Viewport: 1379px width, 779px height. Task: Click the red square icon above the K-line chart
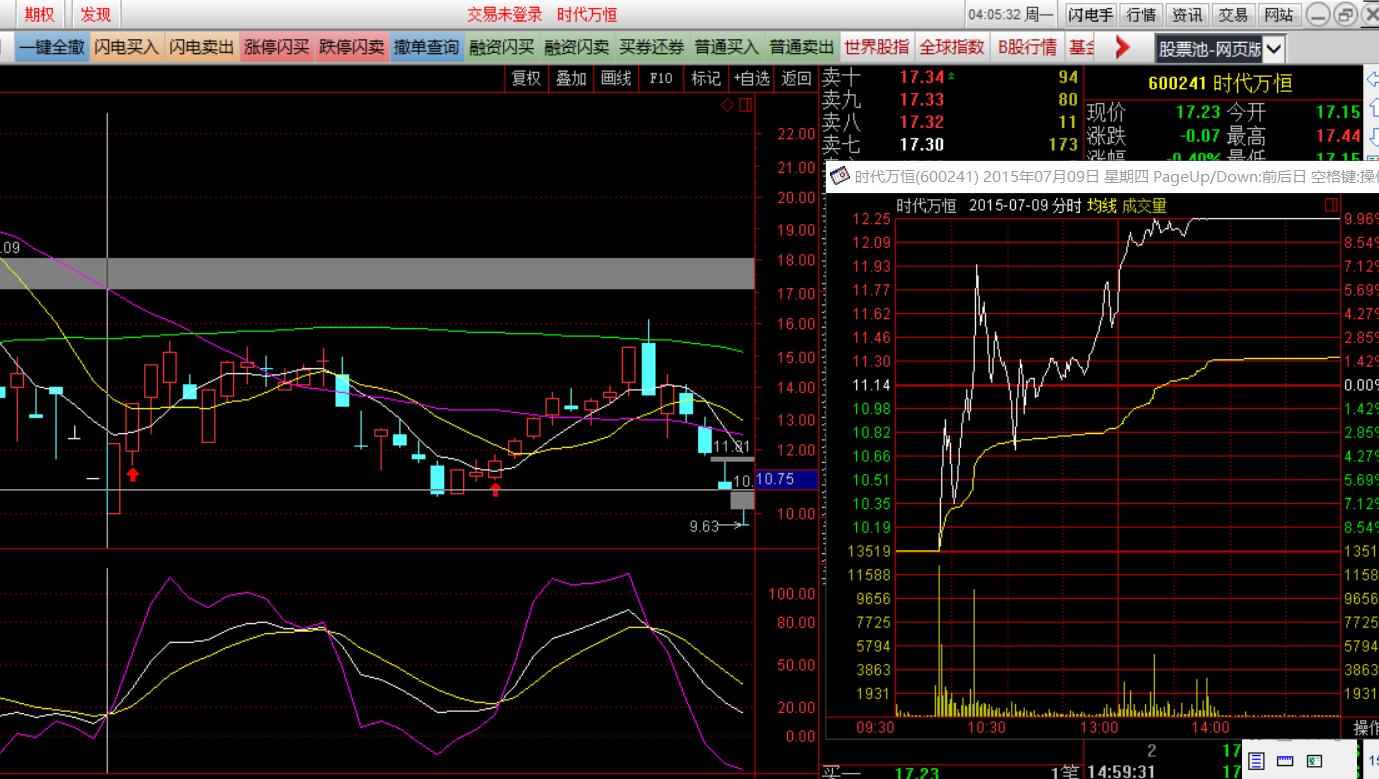point(744,105)
